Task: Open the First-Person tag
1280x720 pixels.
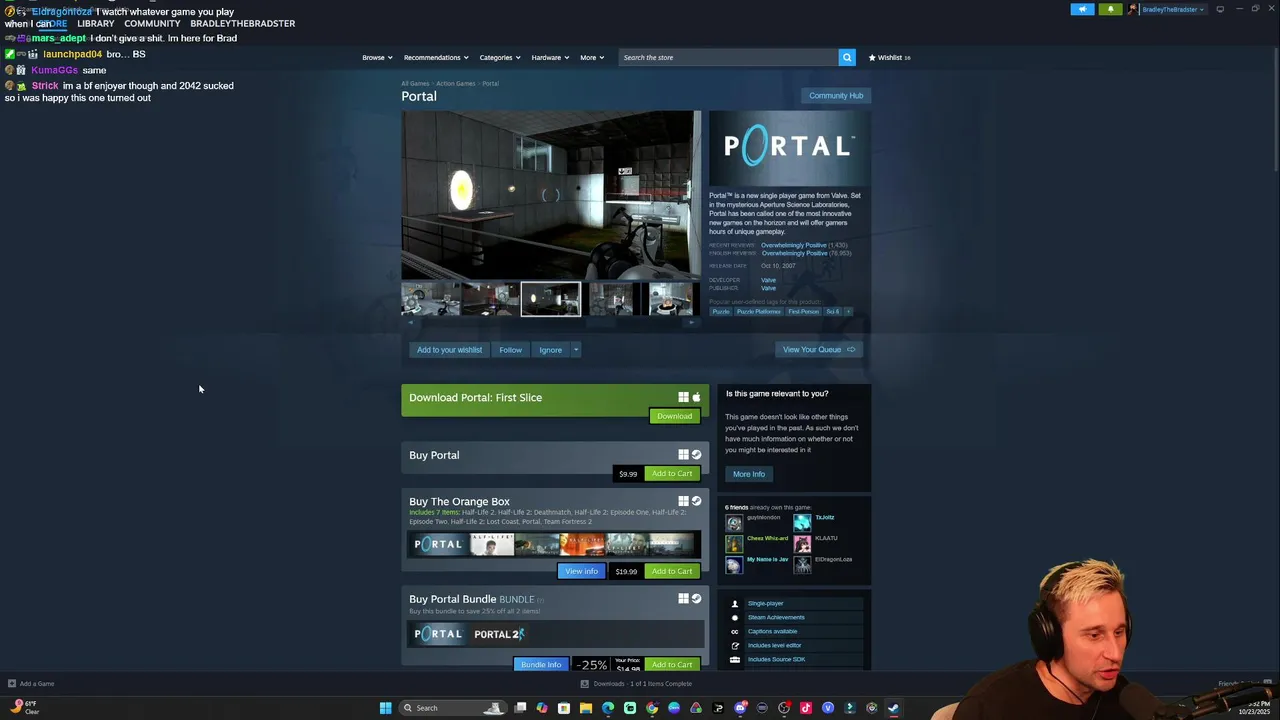Action: [803, 311]
